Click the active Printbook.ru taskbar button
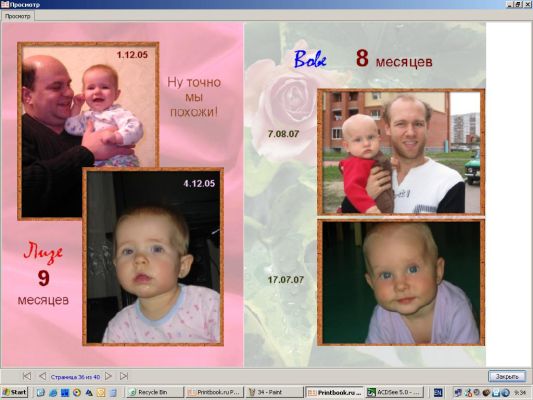This screenshot has width=533, height=400. (x=334, y=393)
